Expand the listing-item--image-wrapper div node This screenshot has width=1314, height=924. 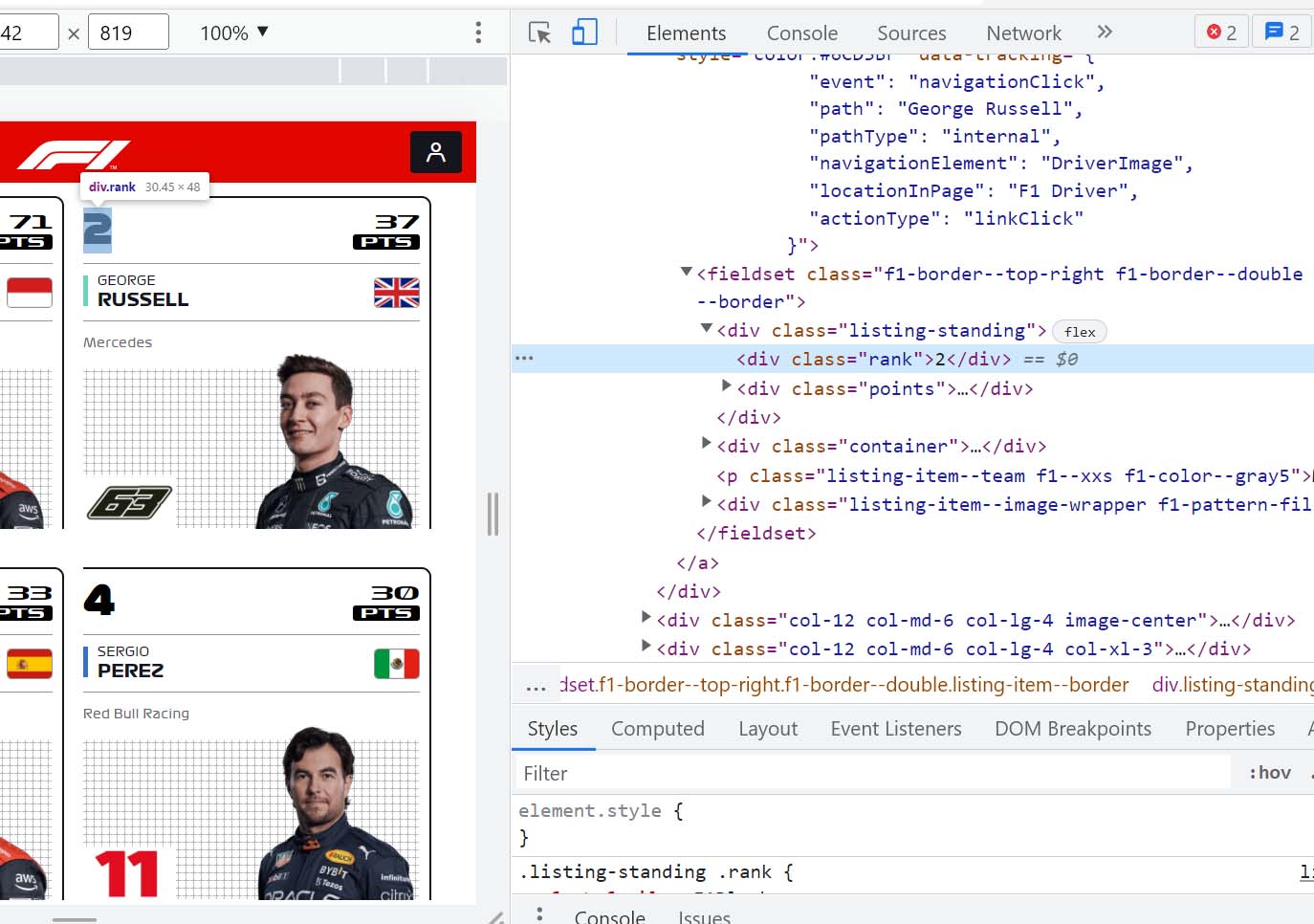(x=706, y=501)
